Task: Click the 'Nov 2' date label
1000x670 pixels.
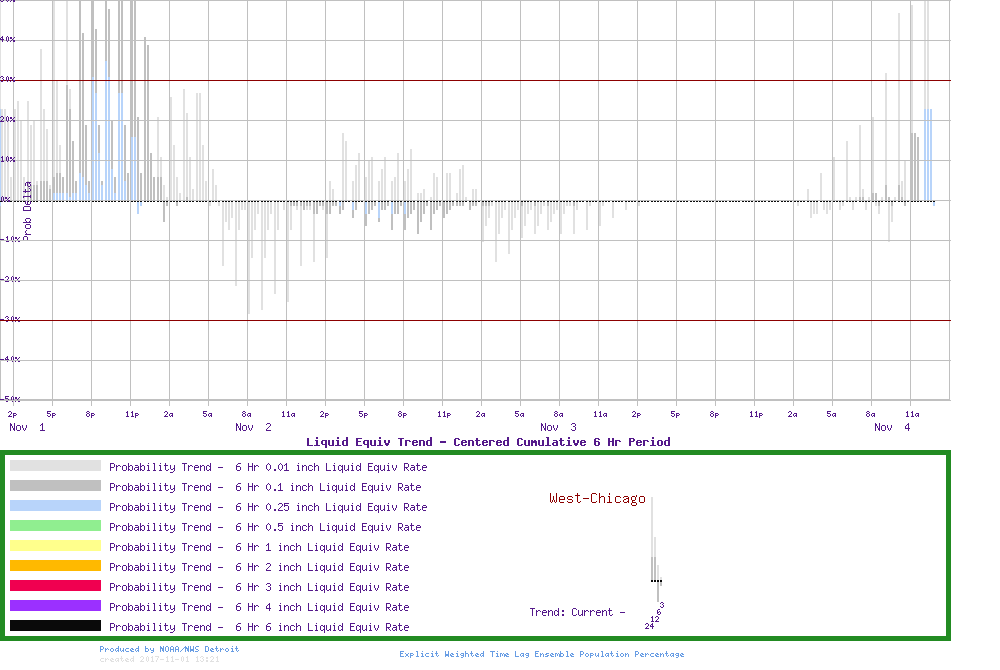Action: point(253,427)
